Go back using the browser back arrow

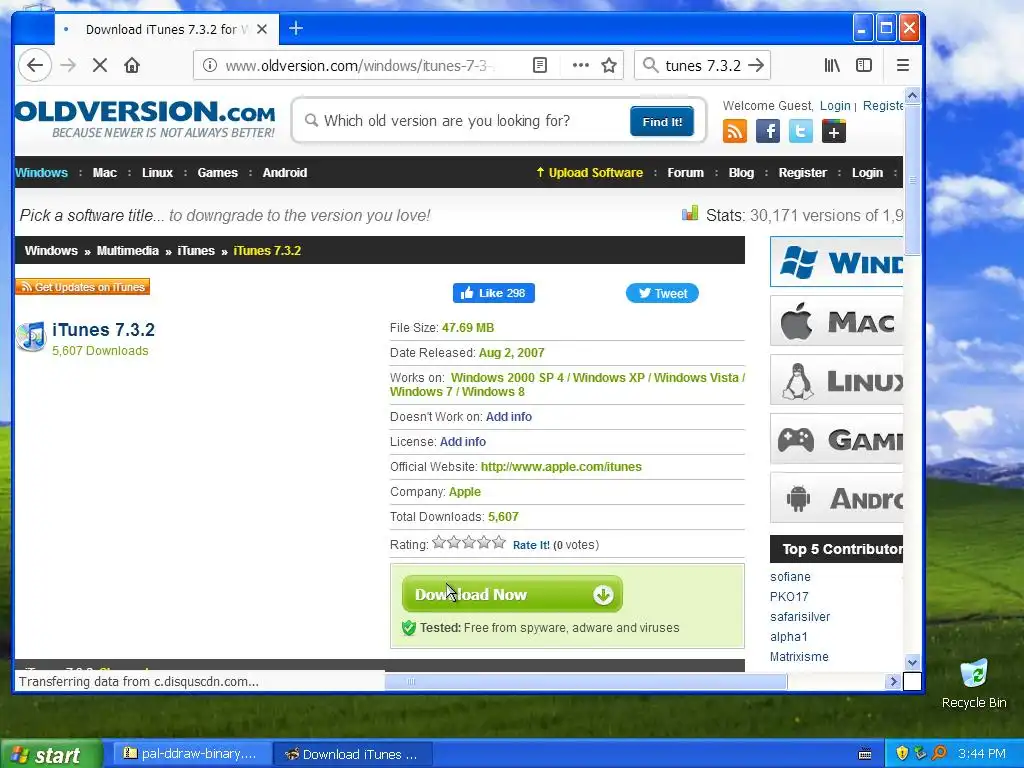pyautogui.click(x=35, y=65)
